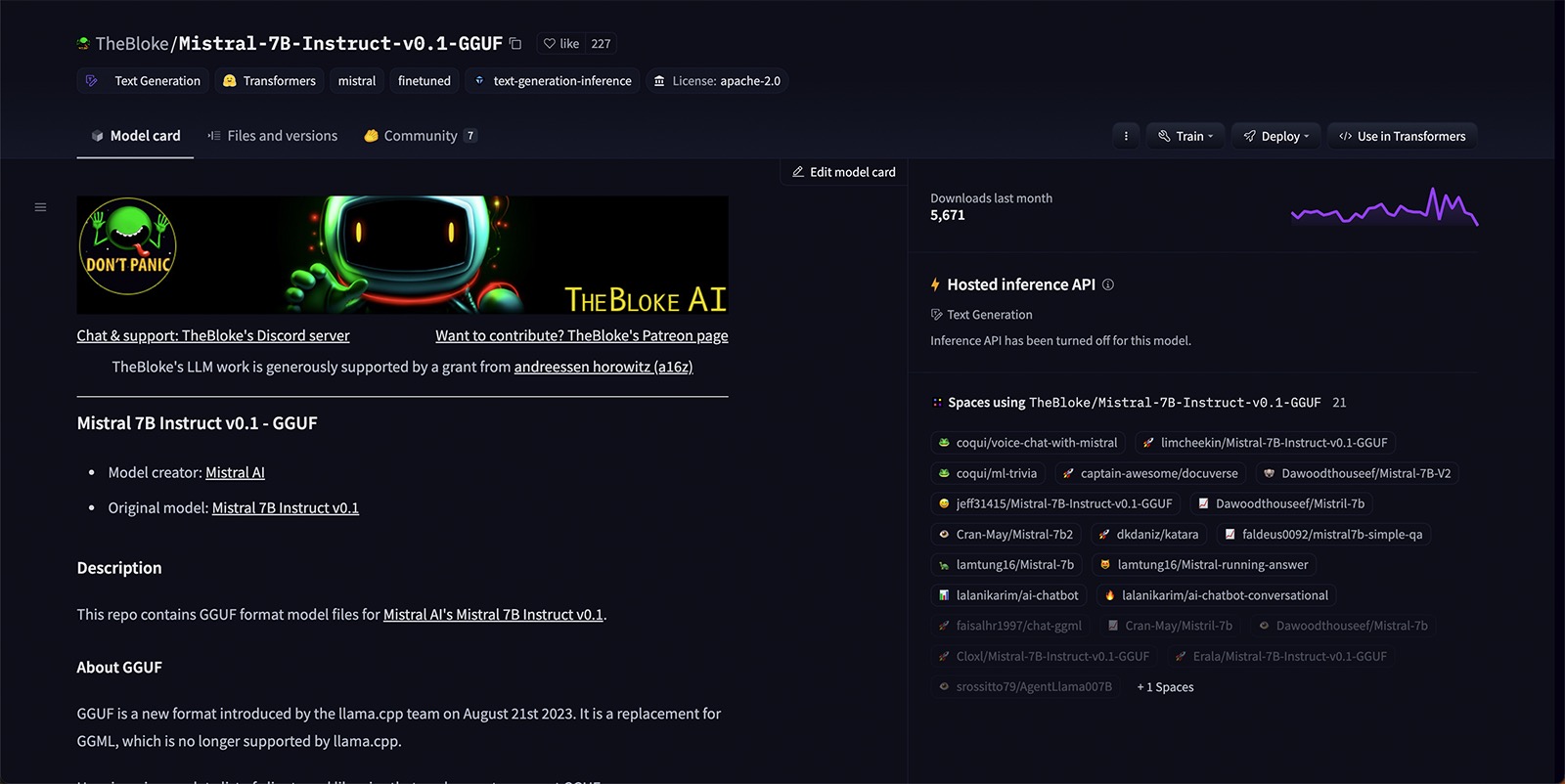
Task: Click Mistral-7B-Instruct-v0.1-GGUF model title
Action: pyautogui.click(x=340, y=43)
